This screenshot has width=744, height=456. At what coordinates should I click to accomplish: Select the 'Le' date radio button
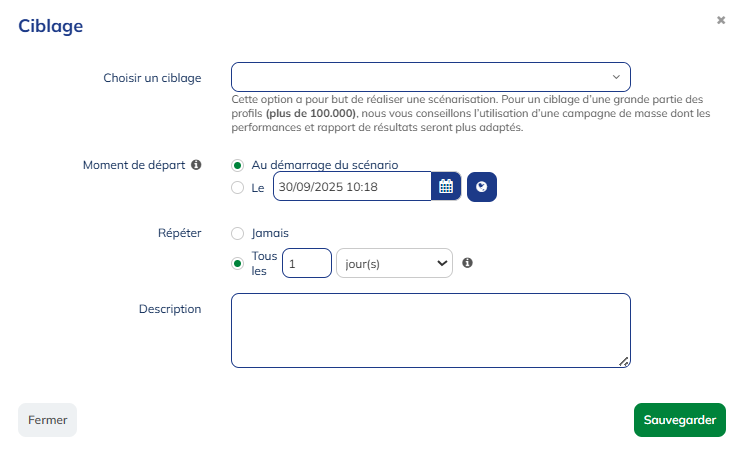pos(237,187)
